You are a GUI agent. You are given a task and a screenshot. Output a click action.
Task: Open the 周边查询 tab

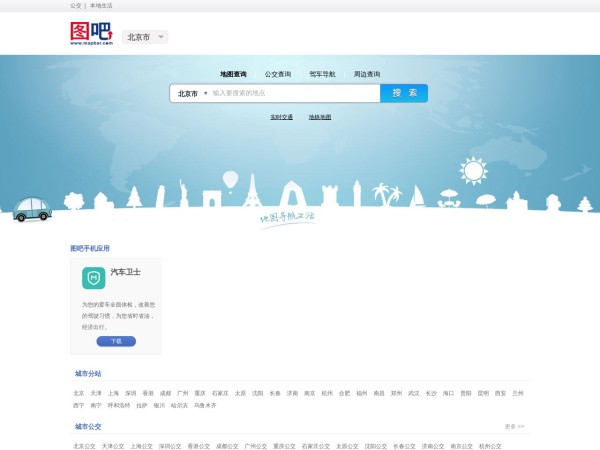[x=366, y=74]
